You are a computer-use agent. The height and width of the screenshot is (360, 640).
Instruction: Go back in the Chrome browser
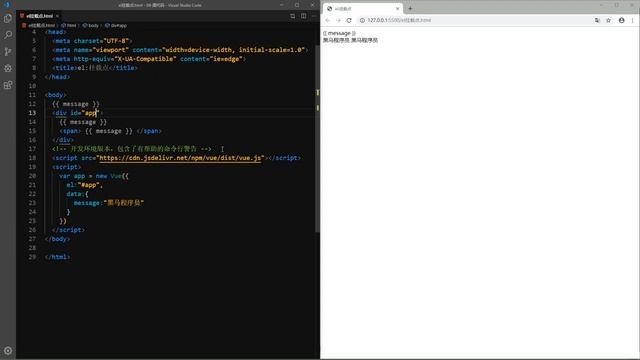pyautogui.click(x=327, y=20)
